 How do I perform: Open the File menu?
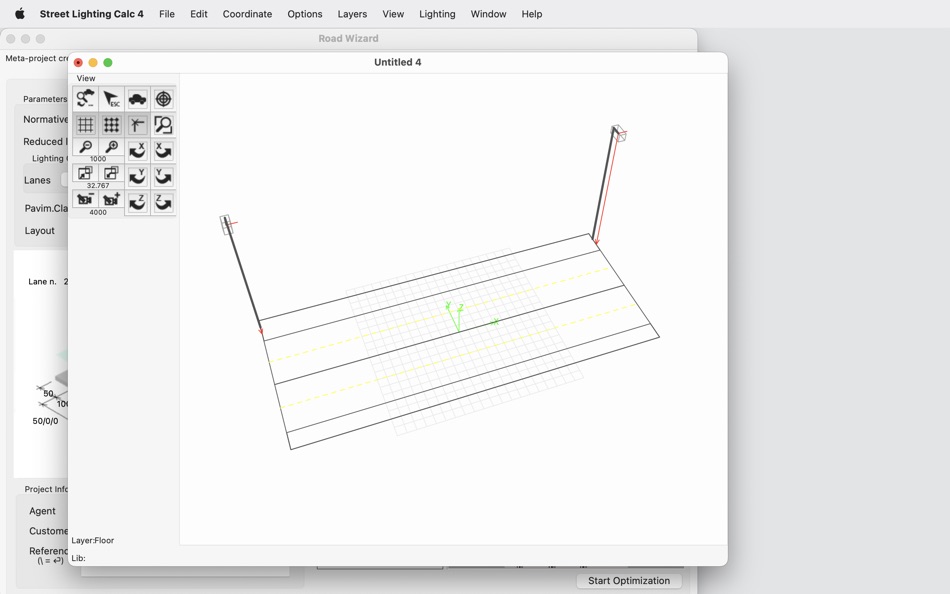click(x=167, y=14)
